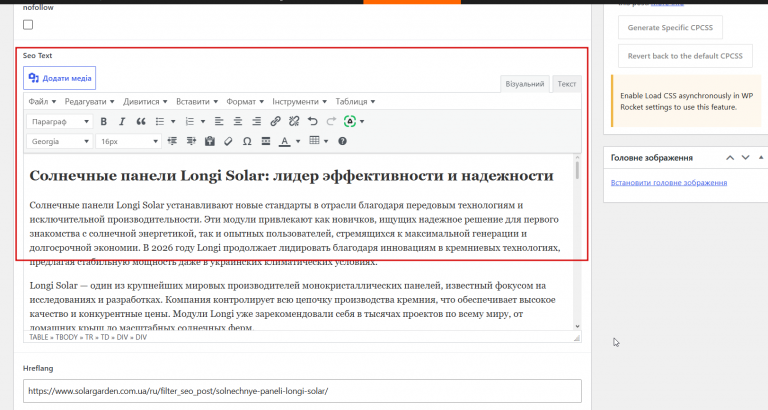Screen dimensions: 768x410
Task: Toggle paste as text mode
Action: pos(210,141)
